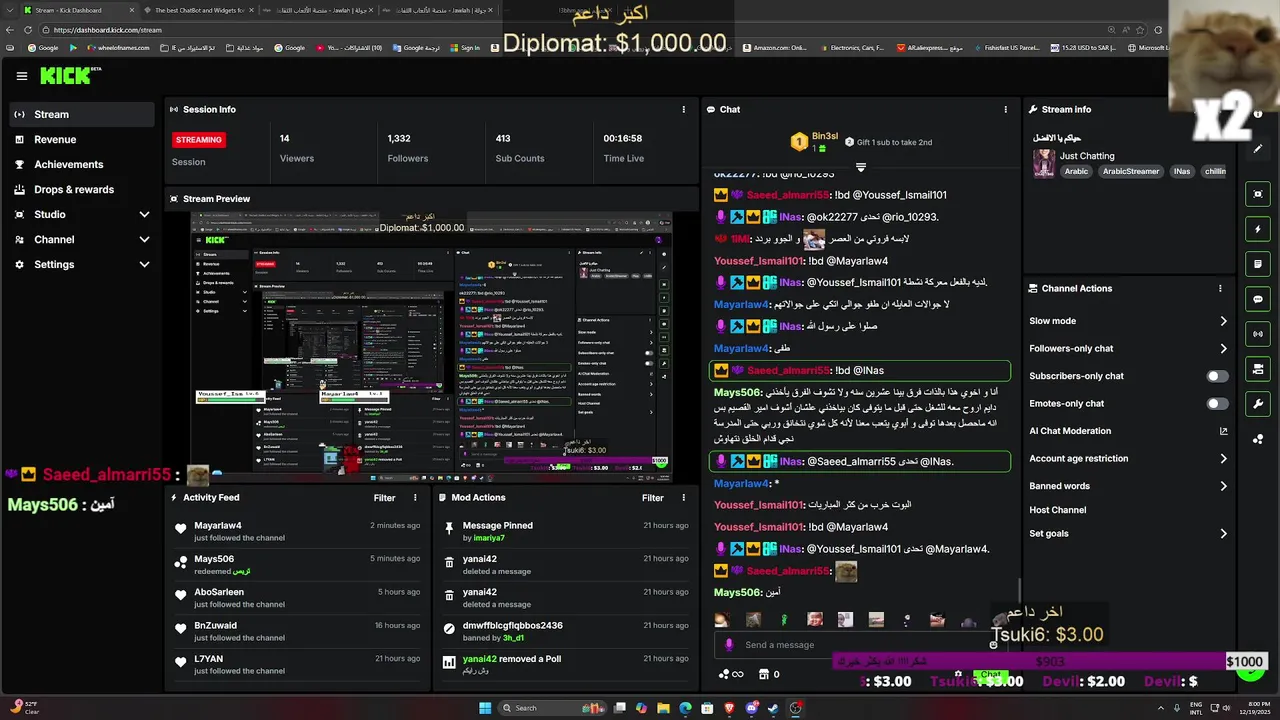Open Banned words settings
The width and height of the screenshot is (1280, 720).
click(x=1128, y=486)
